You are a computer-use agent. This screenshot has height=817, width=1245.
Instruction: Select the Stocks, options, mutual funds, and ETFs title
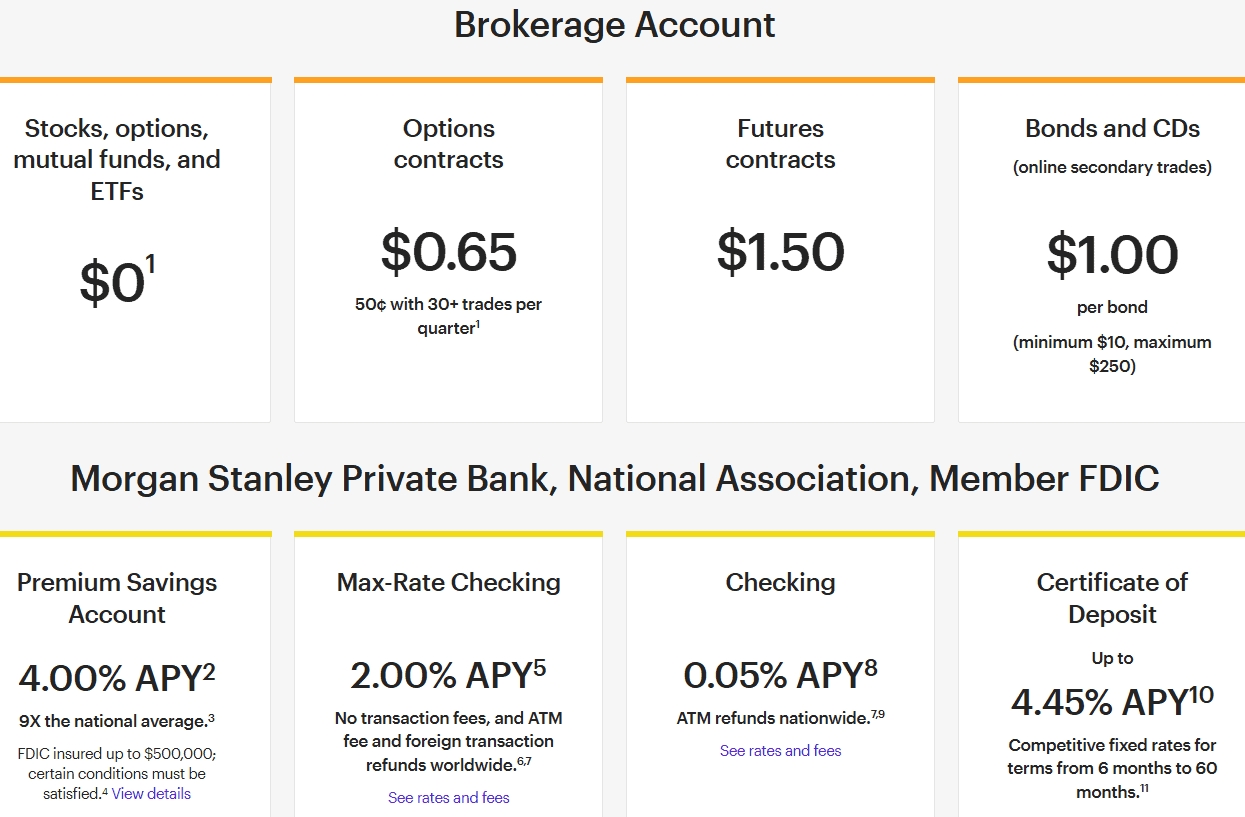(117, 160)
